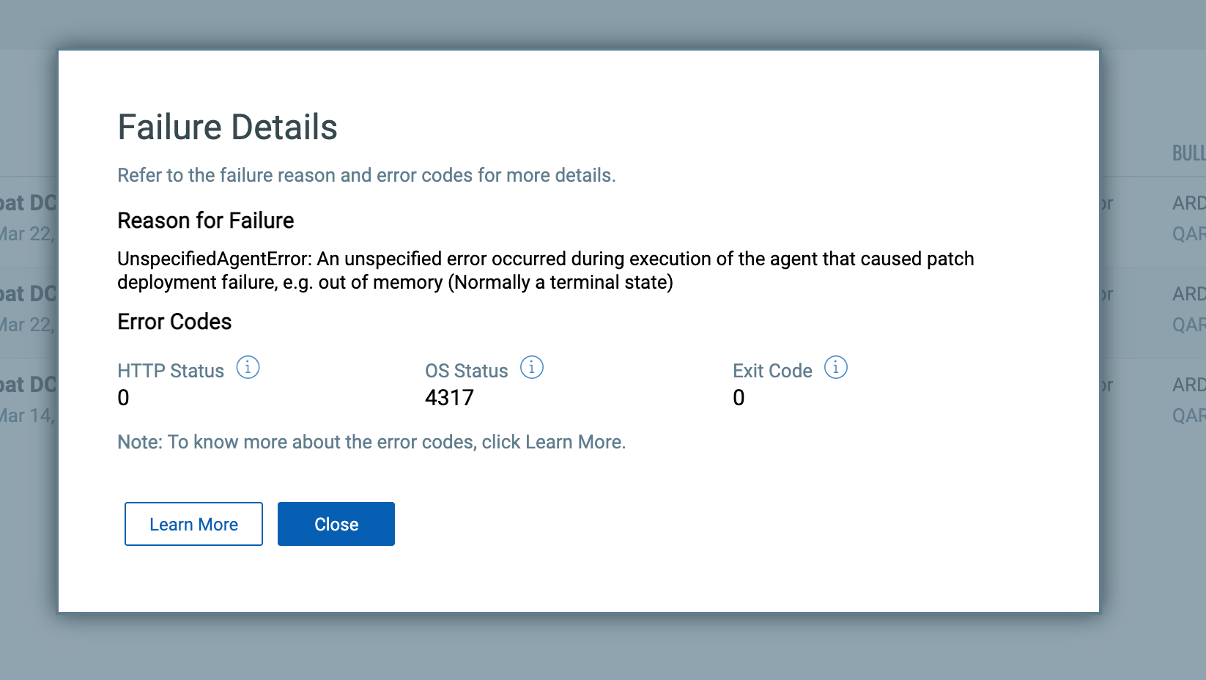Open the HTTP Status info icon tooltip
This screenshot has height=680, width=1206.
point(247,367)
